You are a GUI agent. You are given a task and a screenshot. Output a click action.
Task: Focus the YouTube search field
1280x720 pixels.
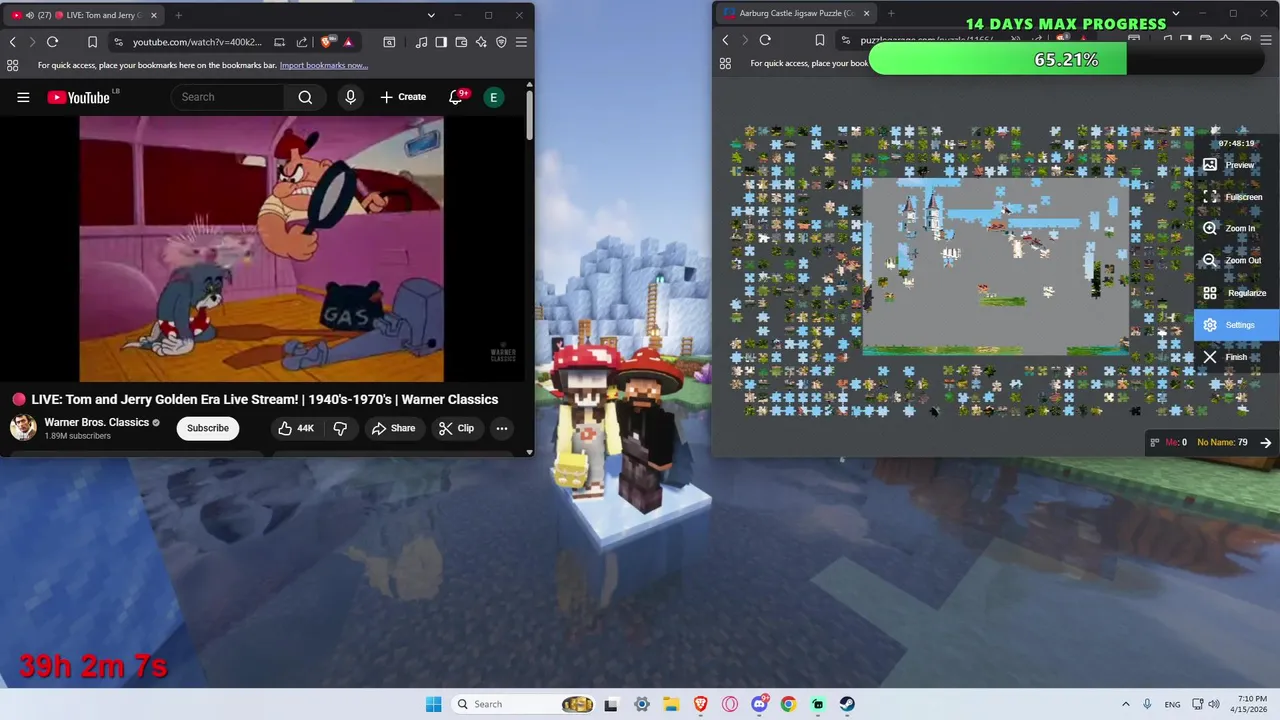[228, 97]
